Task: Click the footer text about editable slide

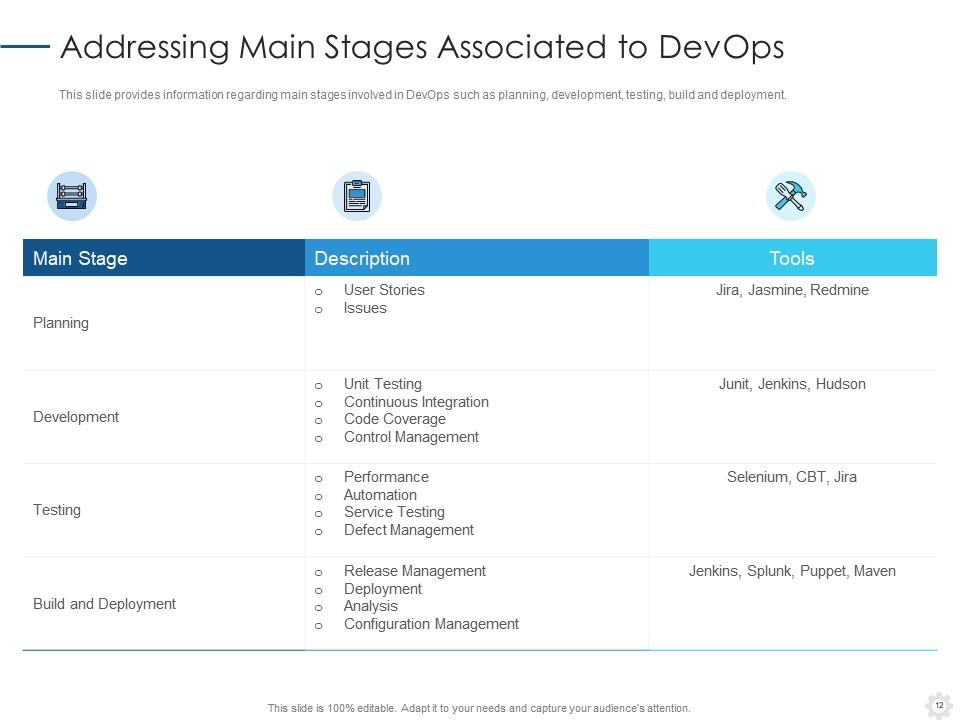Action: point(479,708)
